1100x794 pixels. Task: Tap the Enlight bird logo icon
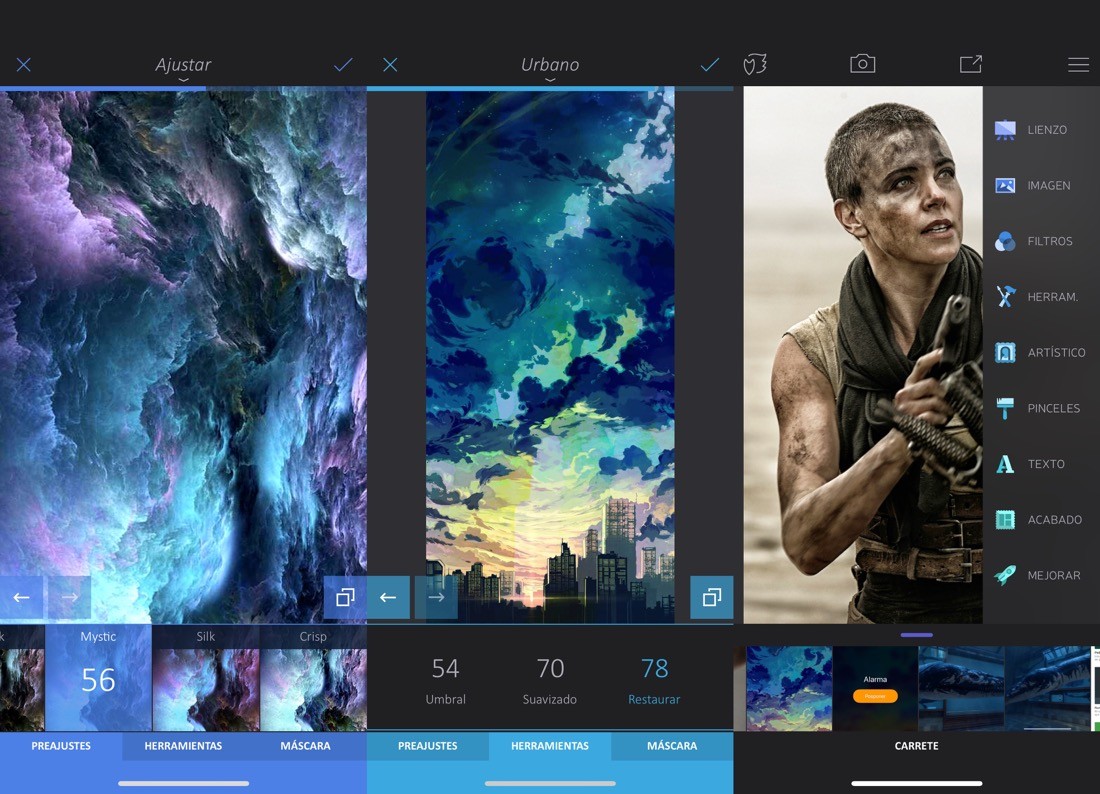(755, 65)
